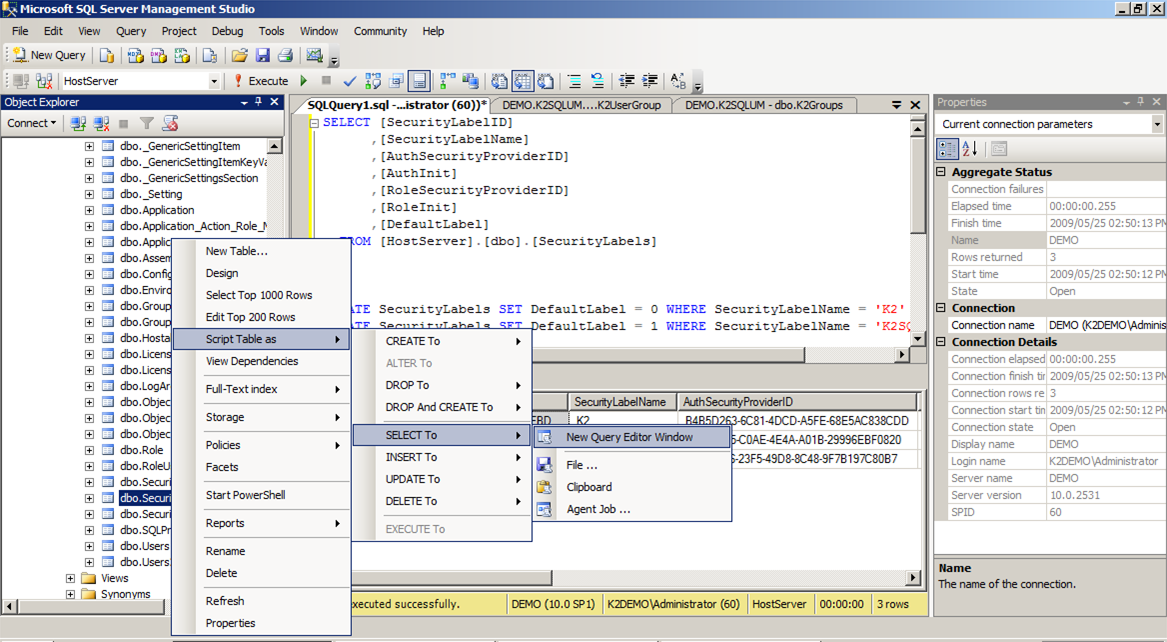Start a SQL Server Compact query

(210, 55)
